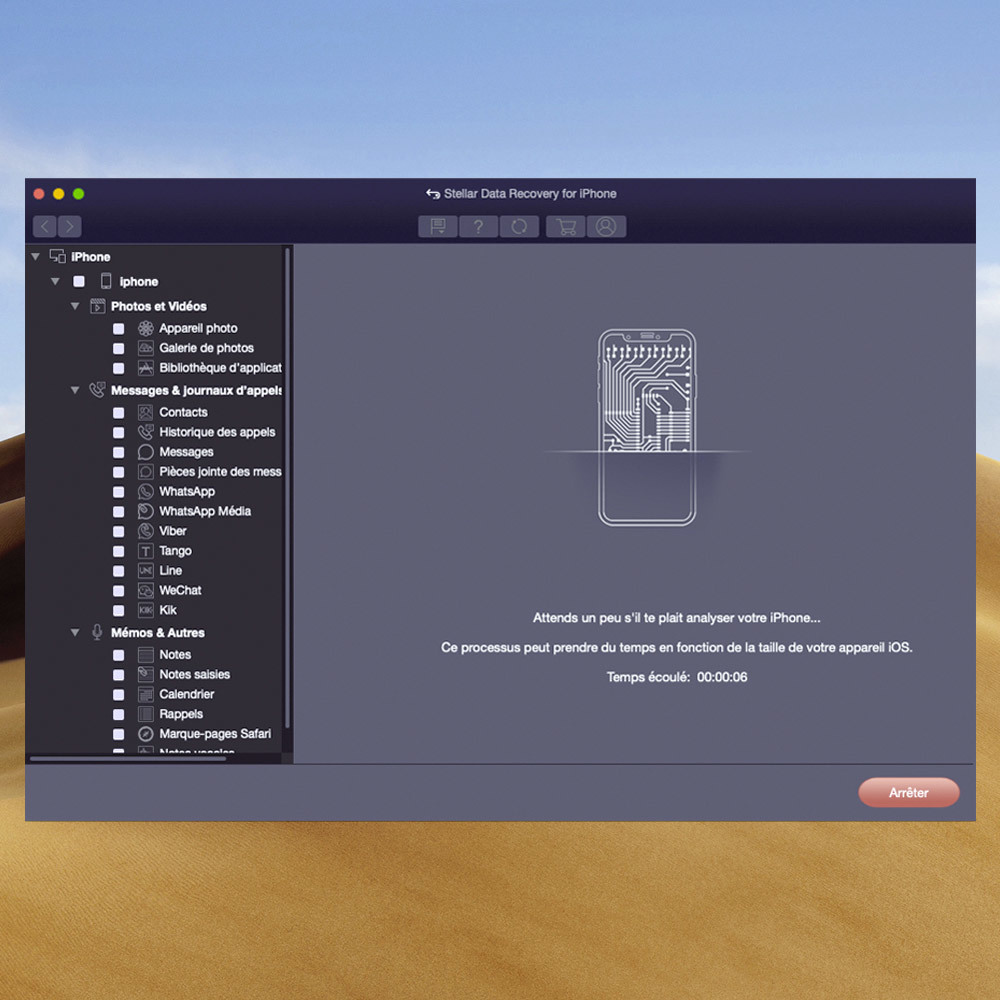Click the Viber icon

coord(146,531)
